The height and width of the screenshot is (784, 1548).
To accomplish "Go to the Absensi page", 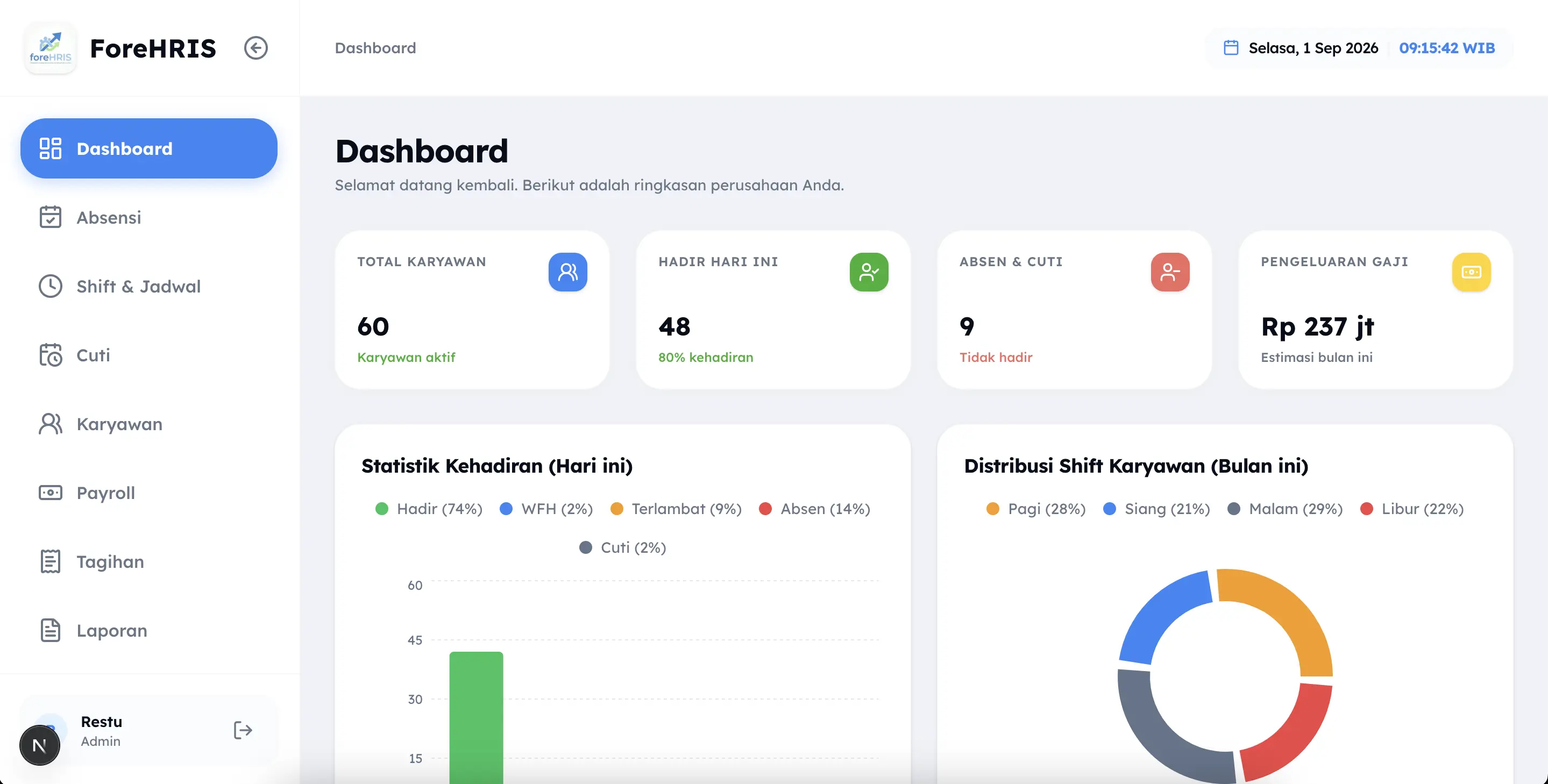I will click(x=149, y=217).
